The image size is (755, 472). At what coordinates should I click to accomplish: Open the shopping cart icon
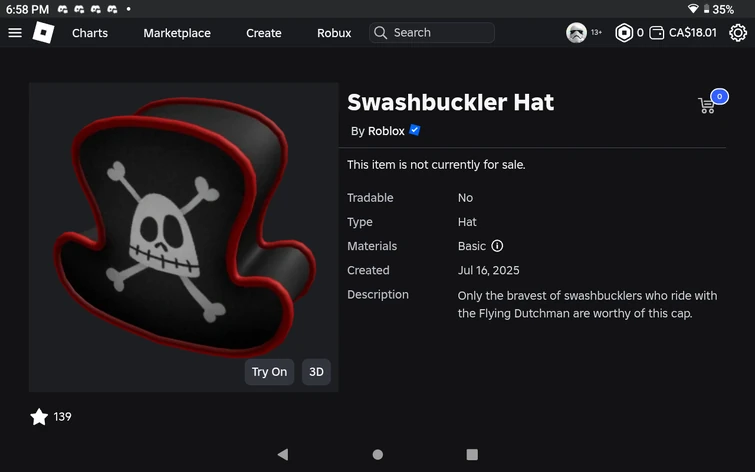click(706, 105)
